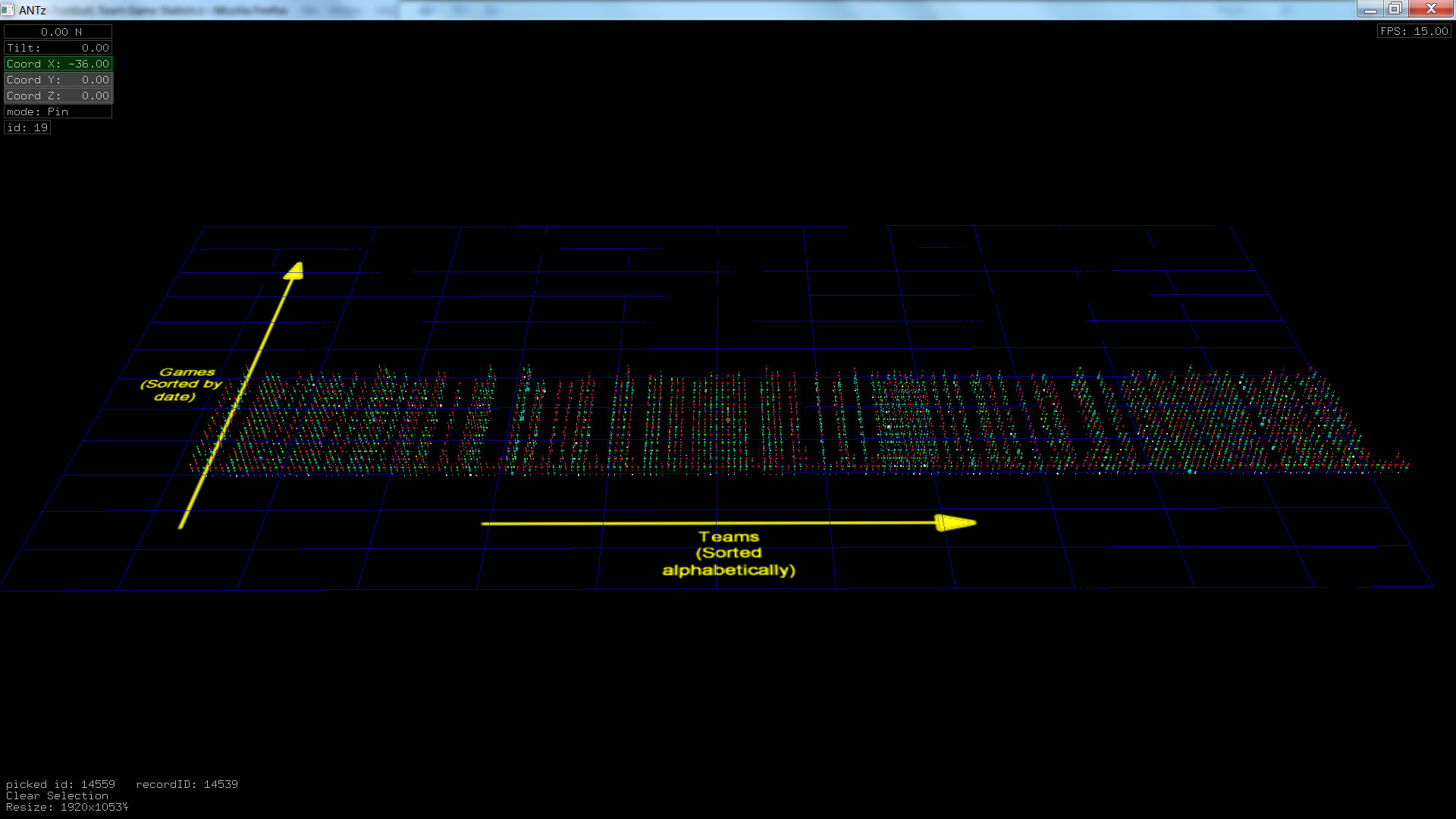Click Clear Selection in console text
Viewport: 1456px width, 819px height.
coord(57,795)
